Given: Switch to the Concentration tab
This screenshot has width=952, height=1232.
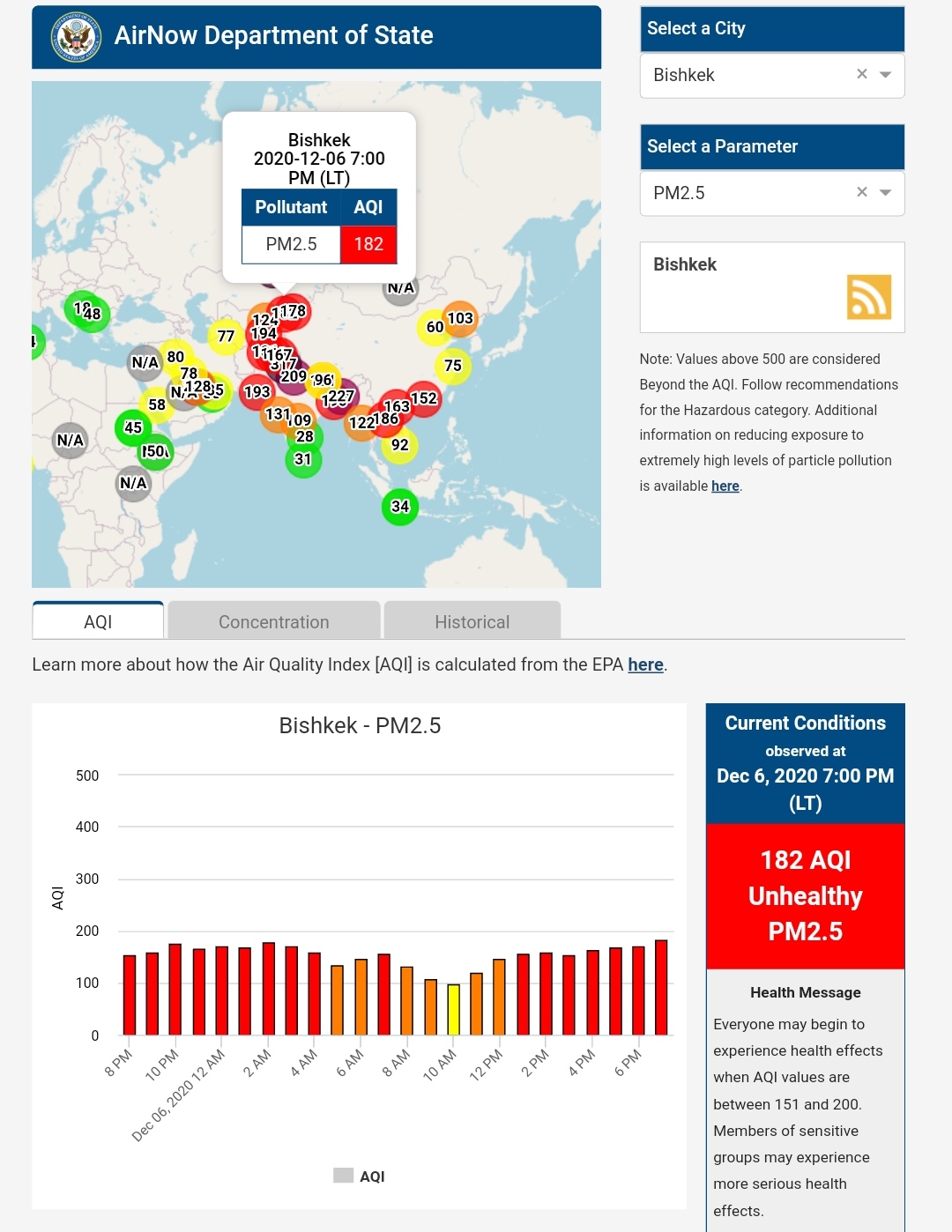Looking at the screenshot, I should coord(273,622).
